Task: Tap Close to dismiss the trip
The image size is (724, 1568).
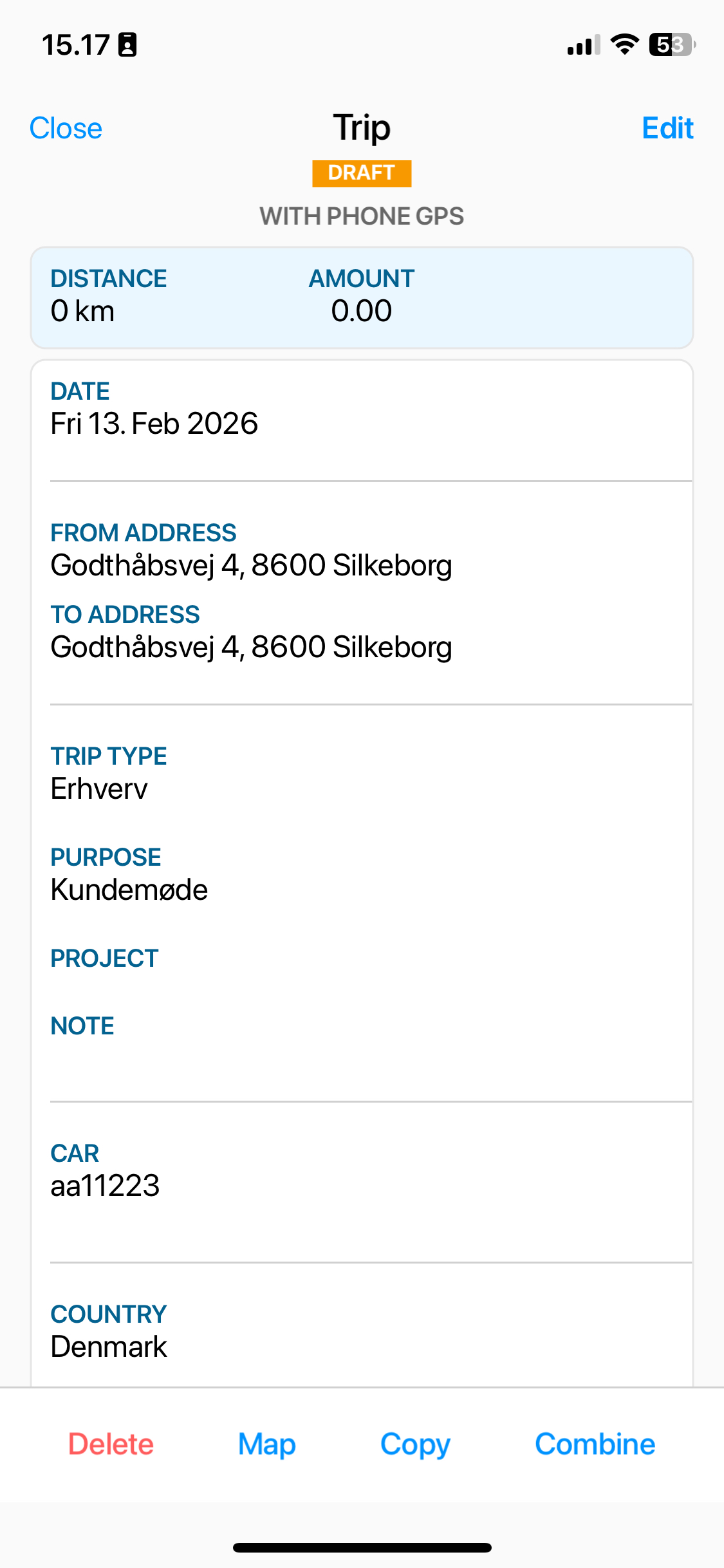Action: [x=66, y=128]
